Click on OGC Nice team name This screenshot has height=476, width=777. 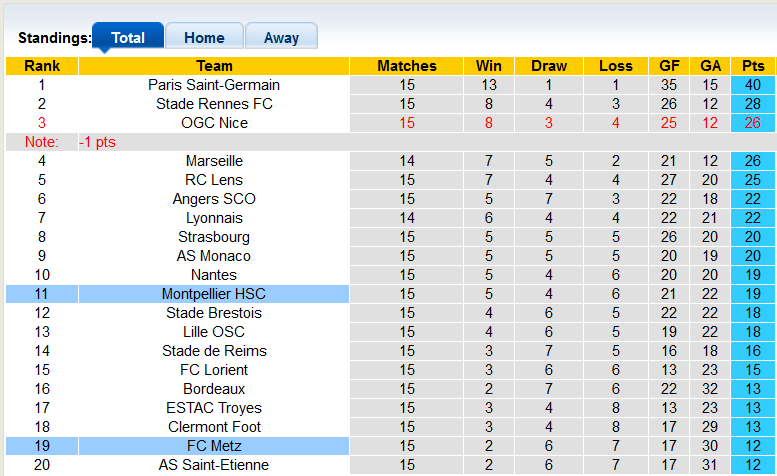[214, 123]
